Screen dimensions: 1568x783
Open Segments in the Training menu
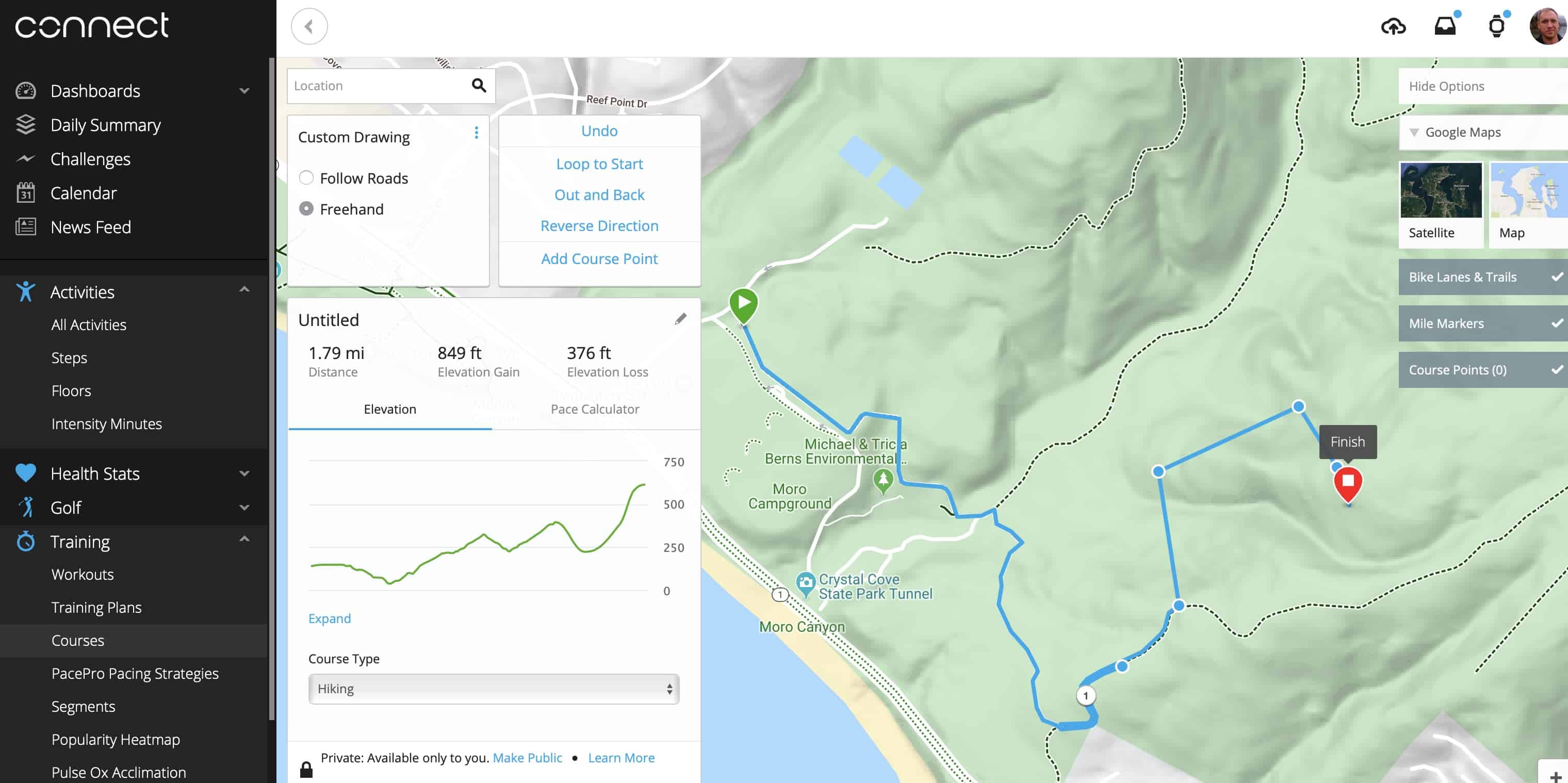pyautogui.click(x=83, y=706)
